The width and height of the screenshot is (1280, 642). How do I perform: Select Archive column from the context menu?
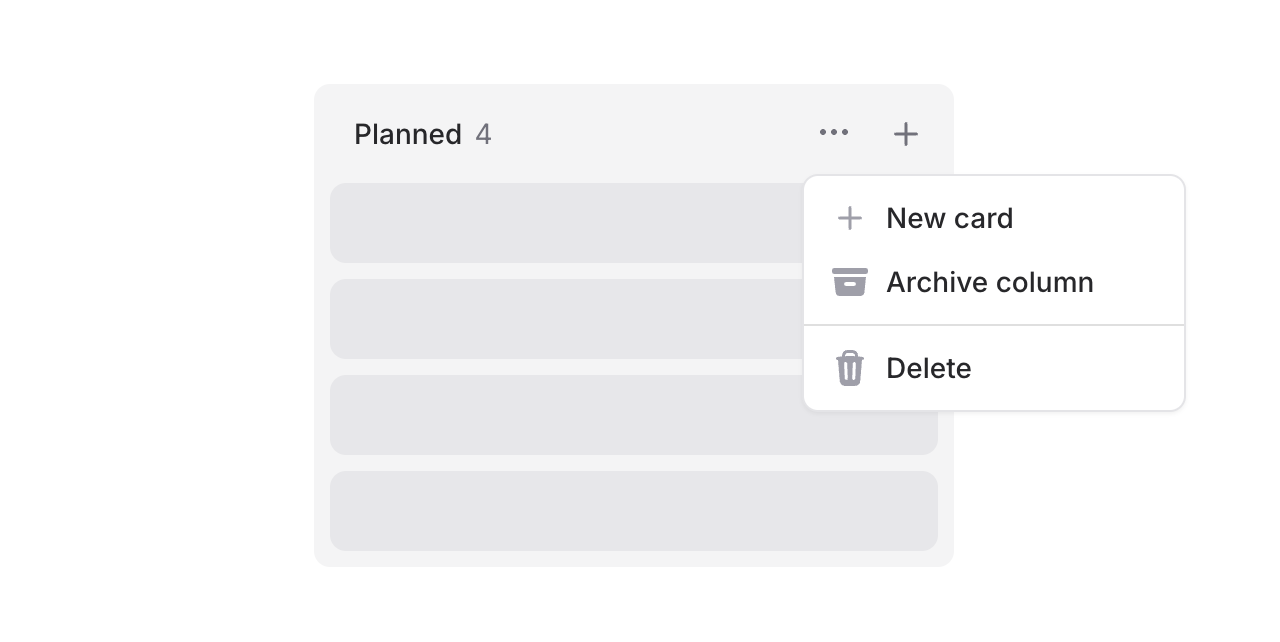pos(988,282)
